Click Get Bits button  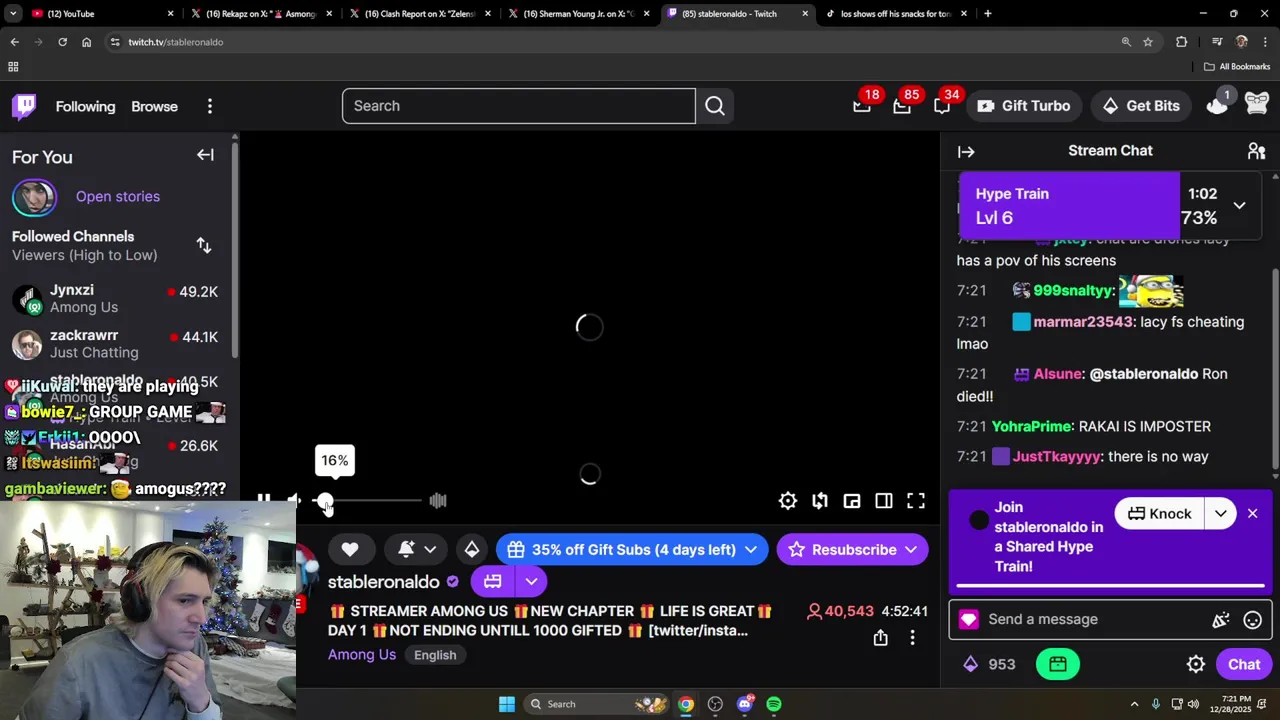[1140, 106]
